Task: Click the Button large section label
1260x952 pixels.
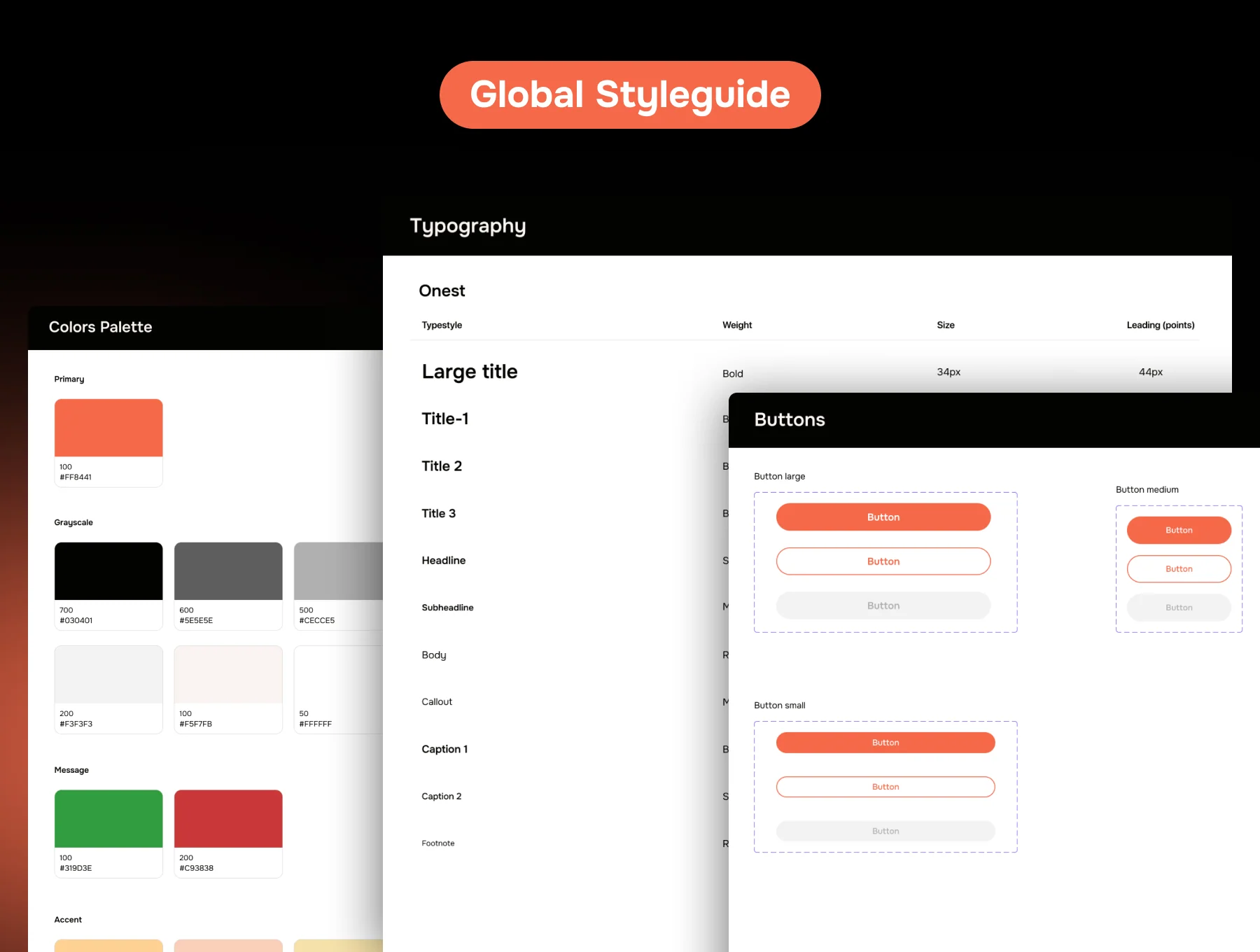Action: (x=779, y=477)
